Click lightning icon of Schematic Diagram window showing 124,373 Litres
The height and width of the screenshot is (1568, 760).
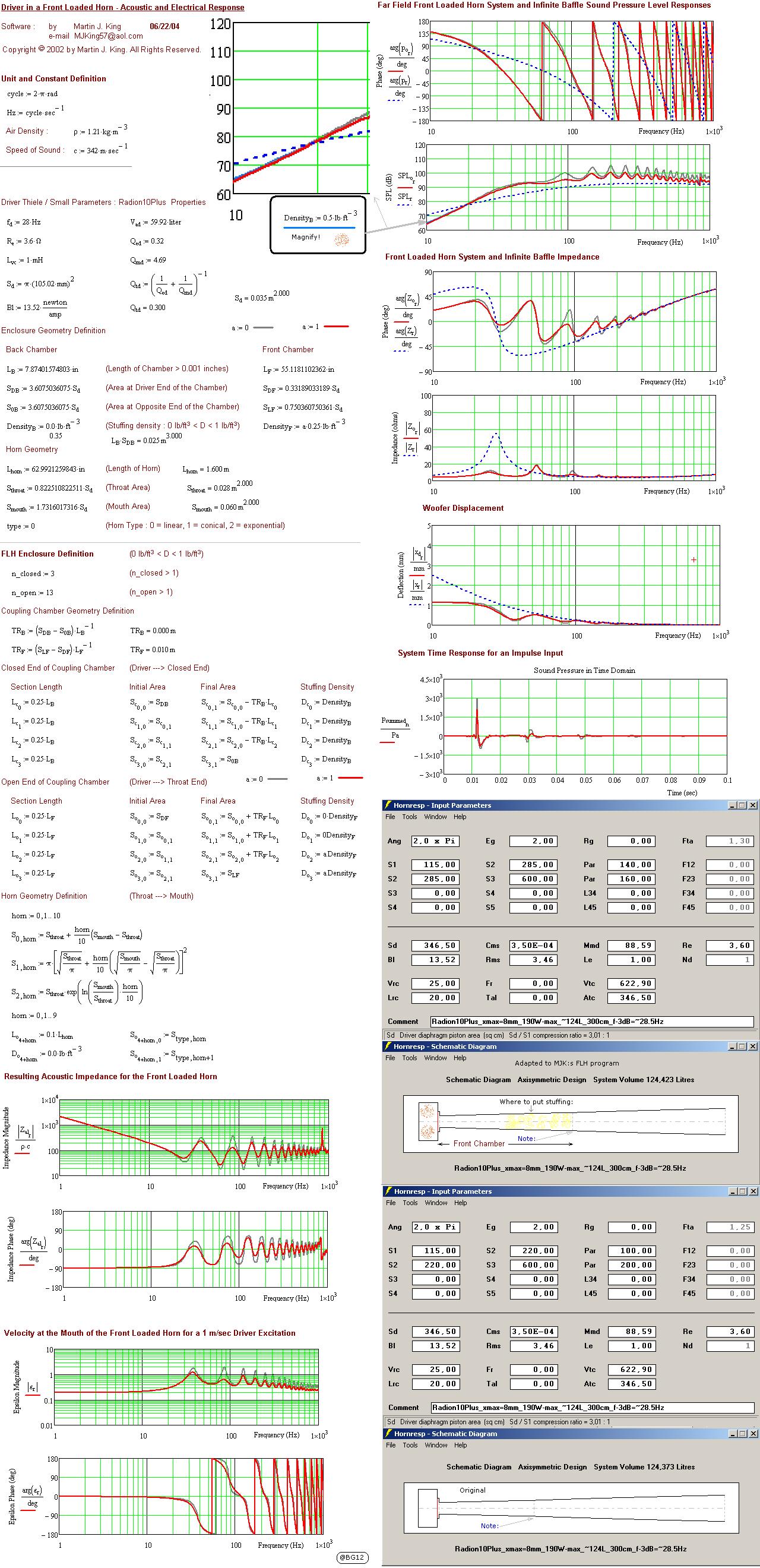[388, 1434]
